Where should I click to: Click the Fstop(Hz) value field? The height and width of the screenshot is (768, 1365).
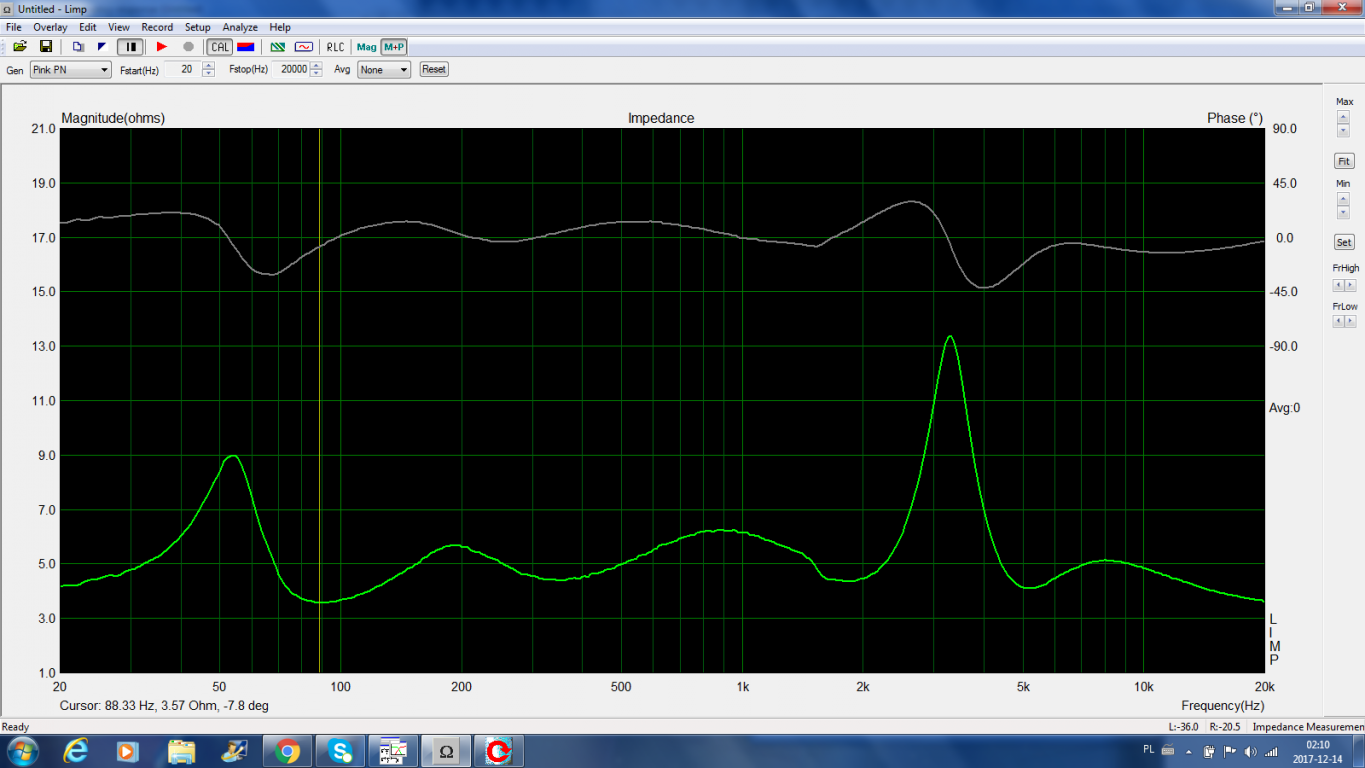291,70
